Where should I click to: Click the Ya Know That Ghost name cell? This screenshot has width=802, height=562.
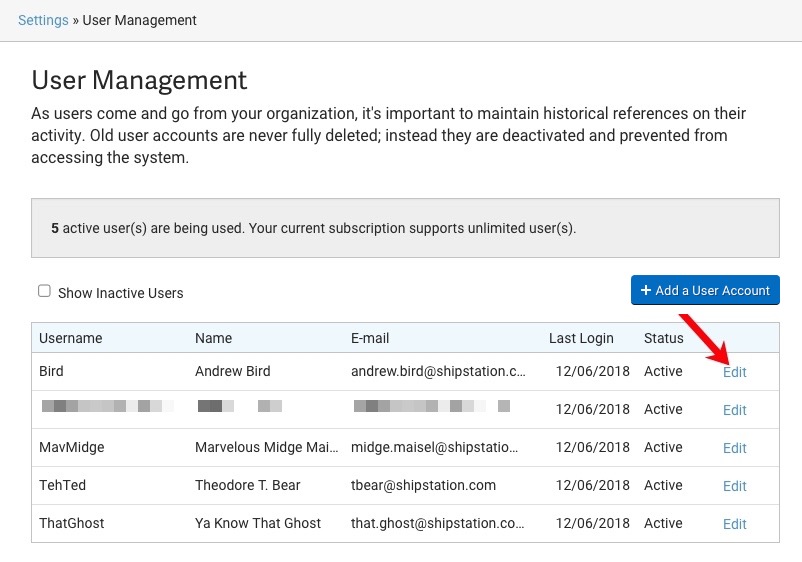click(258, 523)
